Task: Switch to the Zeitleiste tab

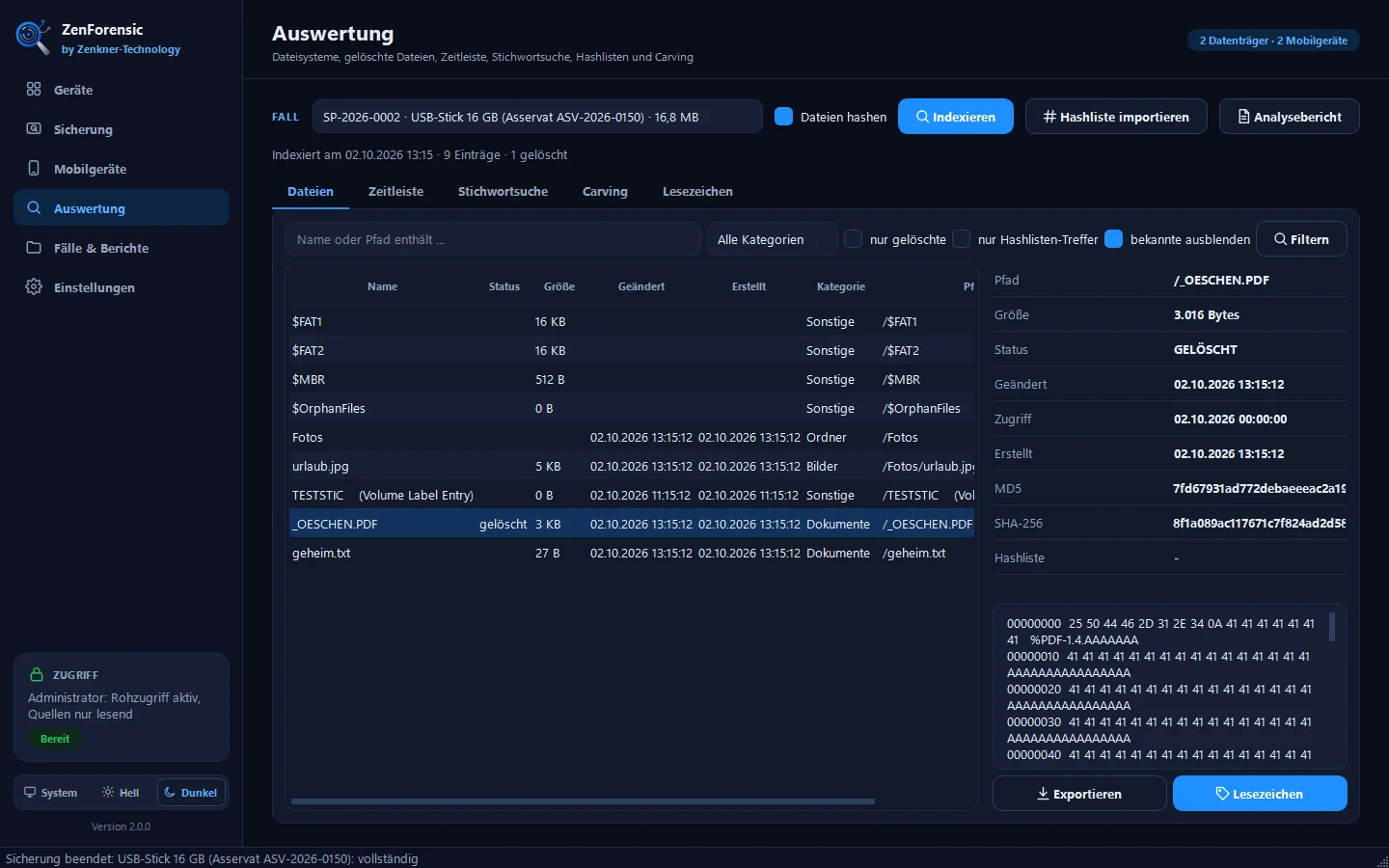Action: (x=395, y=191)
